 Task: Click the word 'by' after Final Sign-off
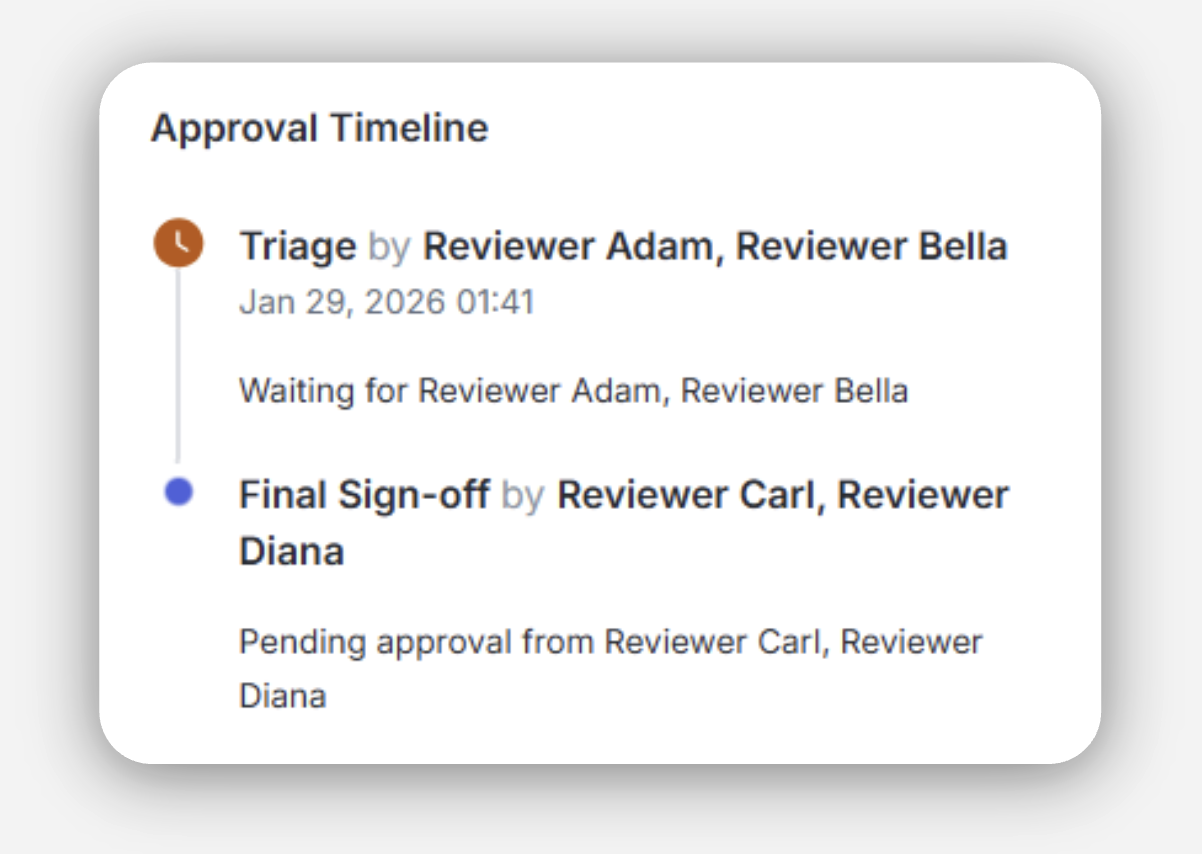point(522,494)
